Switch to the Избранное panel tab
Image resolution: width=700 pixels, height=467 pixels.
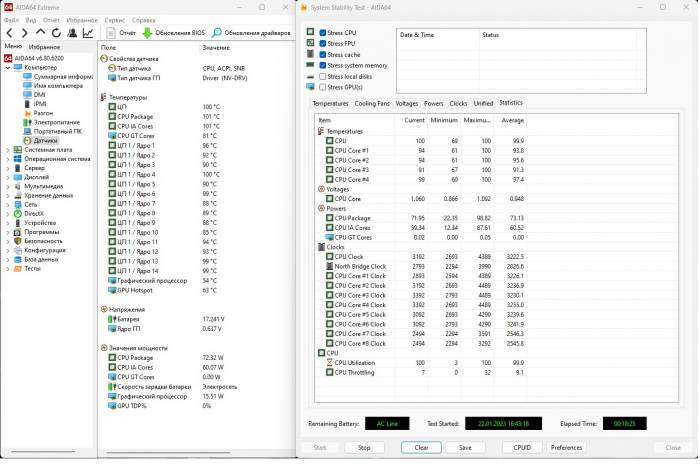click(44, 47)
